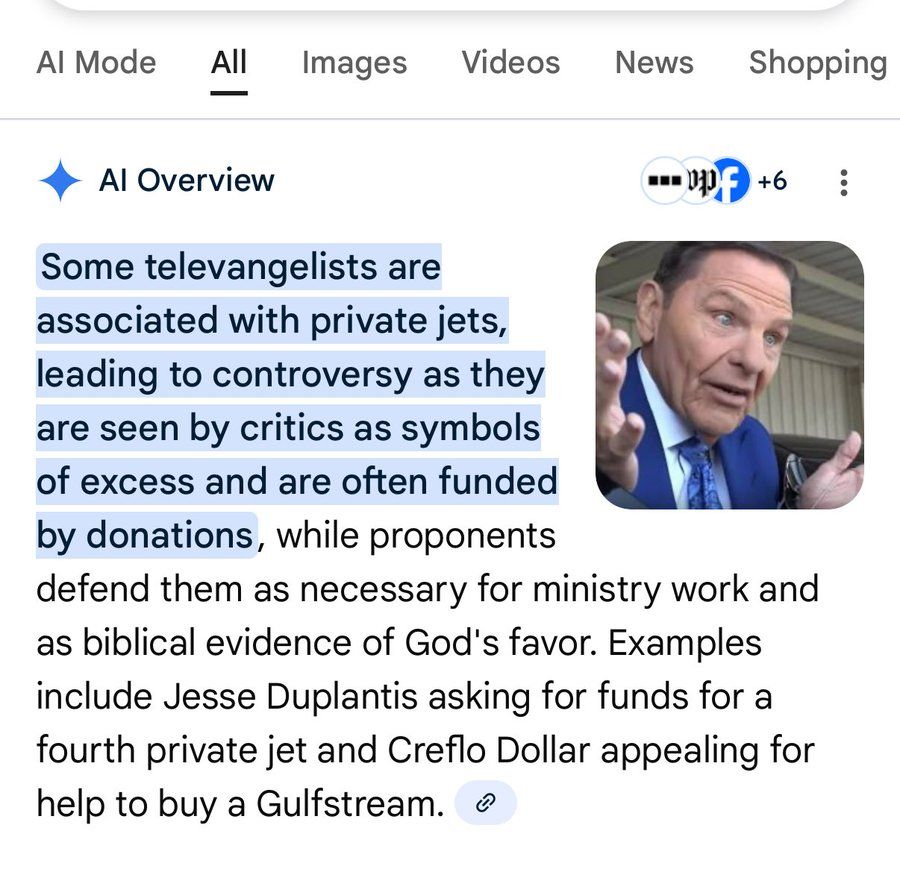Screen dimensions: 900x869
Task: Switch to the News tab
Action: click(654, 62)
